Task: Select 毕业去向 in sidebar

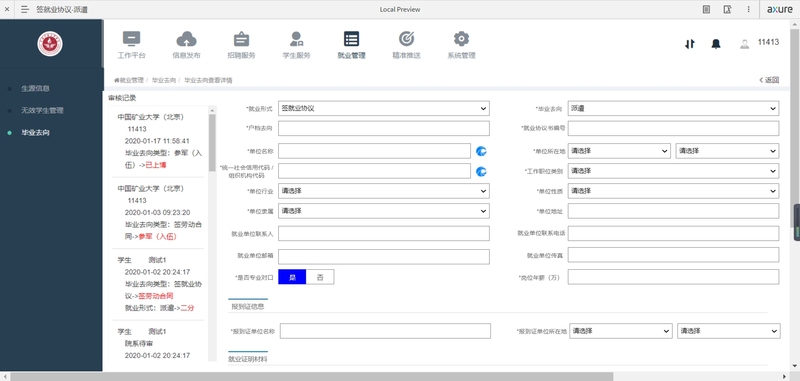Action: 35,133
